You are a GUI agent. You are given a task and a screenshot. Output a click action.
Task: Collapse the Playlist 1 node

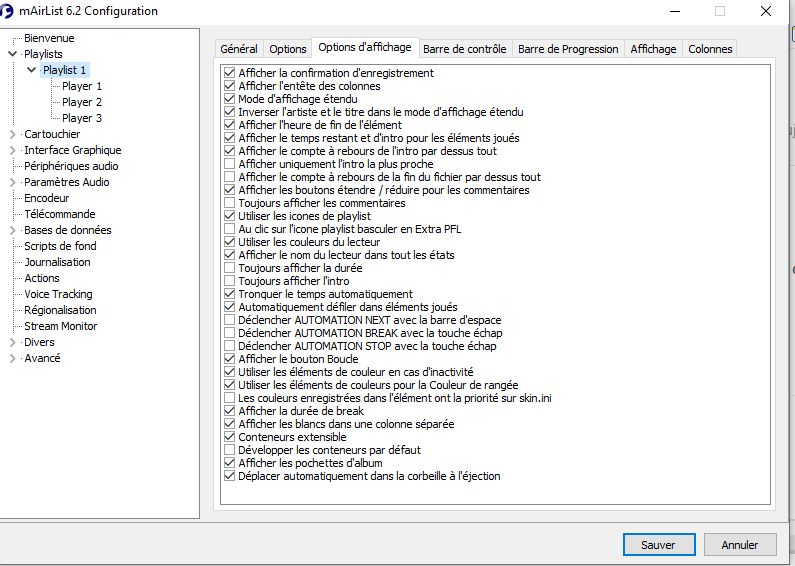(31, 70)
